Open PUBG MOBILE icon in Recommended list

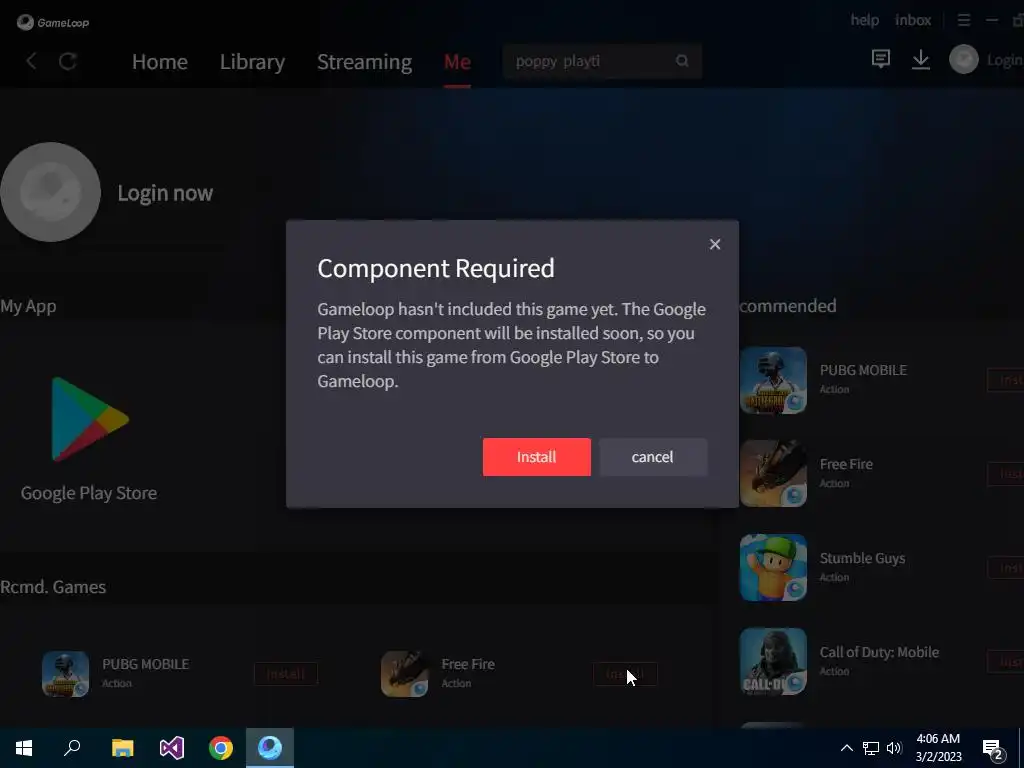773,380
